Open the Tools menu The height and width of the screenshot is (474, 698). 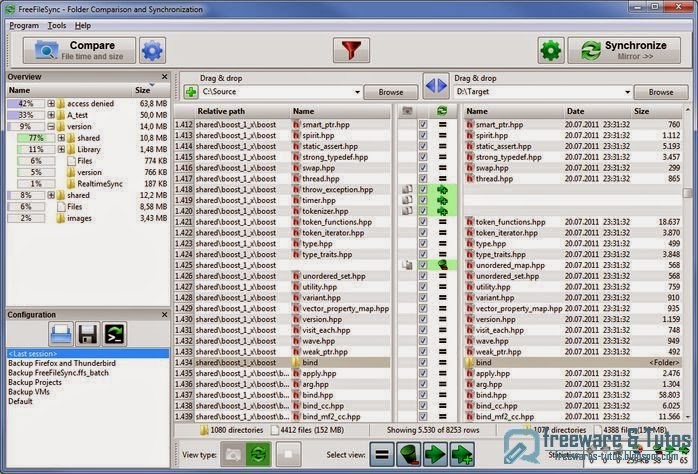click(x=57, y=25)
